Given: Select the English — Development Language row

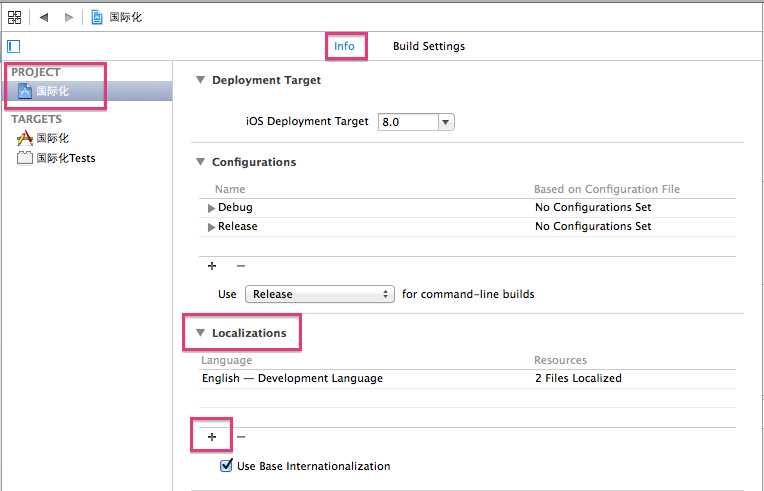Looking at the screenshot, I should tap(468, 378).
